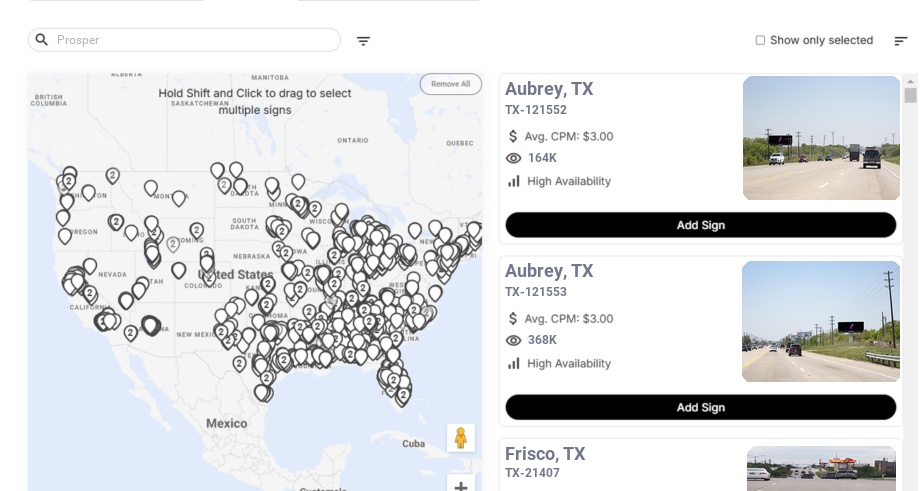This screenshot has width=920, height=491.
Task: Open the first Aubrey, TX listing title
Action: (549, 89)
